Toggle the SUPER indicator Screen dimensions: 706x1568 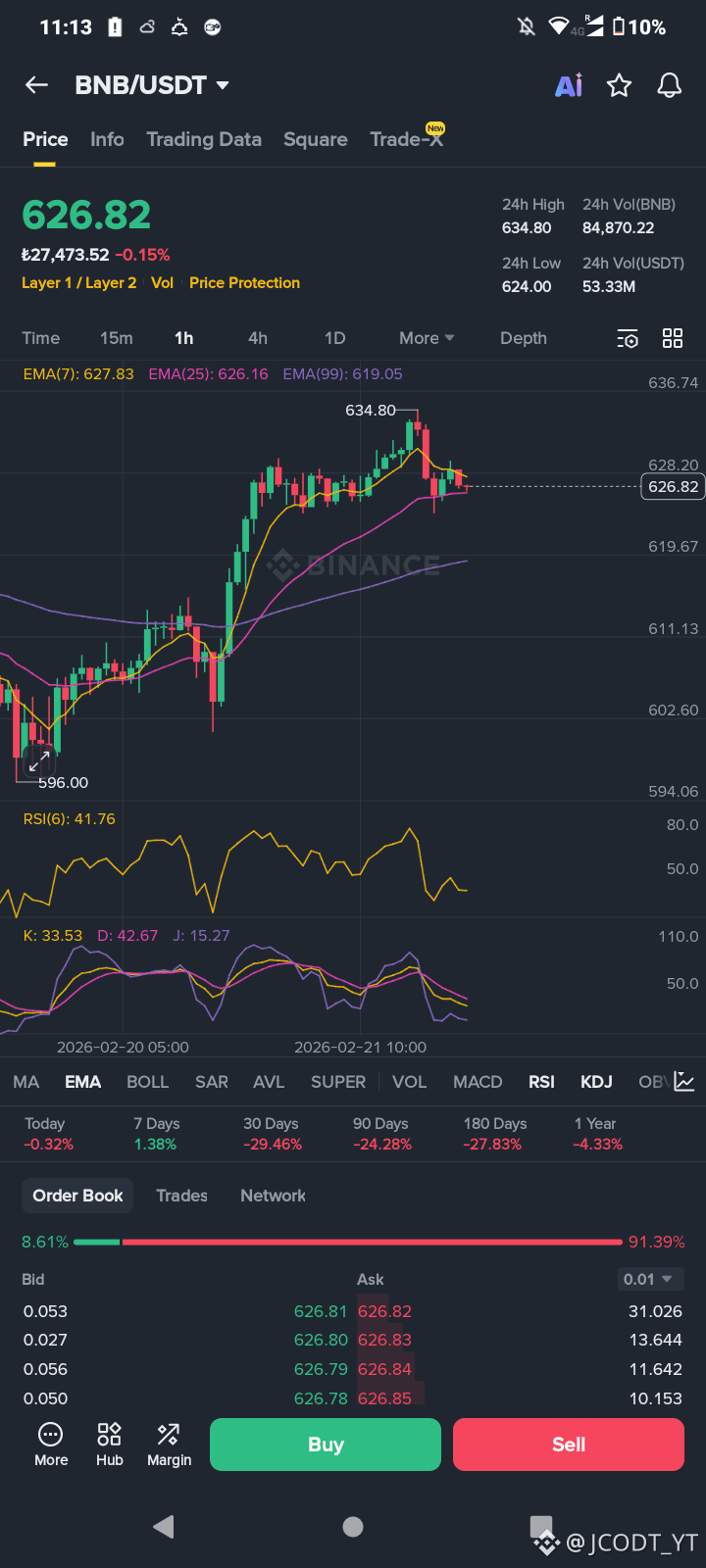pos(338,1082)
